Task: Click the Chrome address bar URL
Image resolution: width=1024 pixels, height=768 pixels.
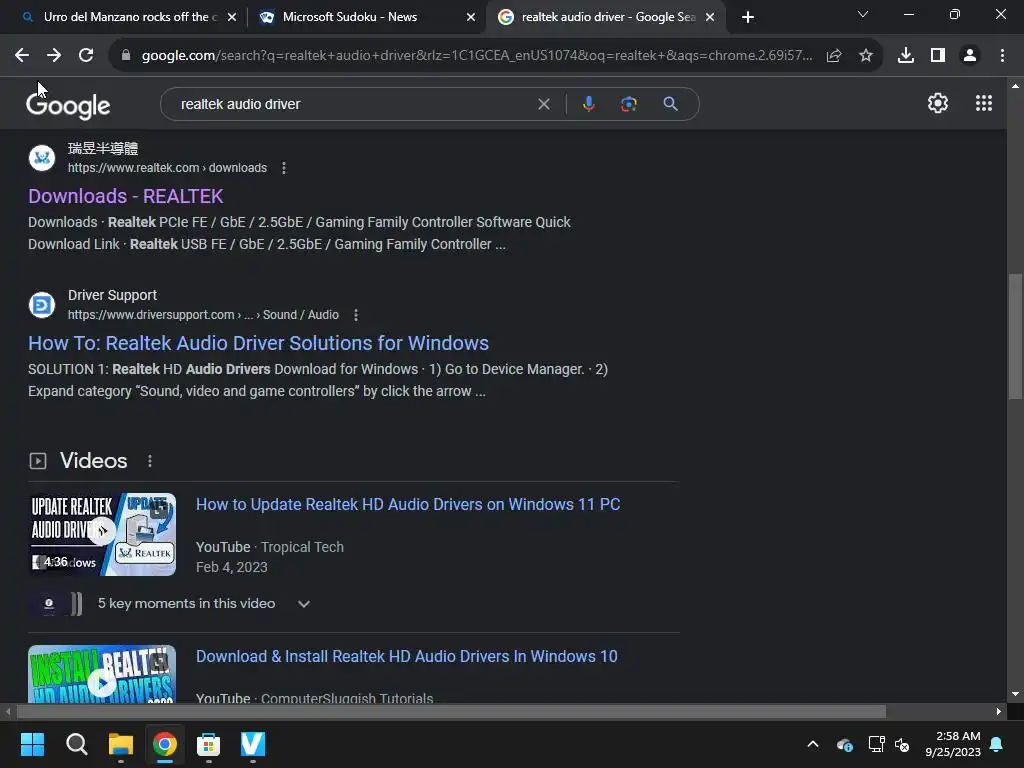Action: [477, 56]
